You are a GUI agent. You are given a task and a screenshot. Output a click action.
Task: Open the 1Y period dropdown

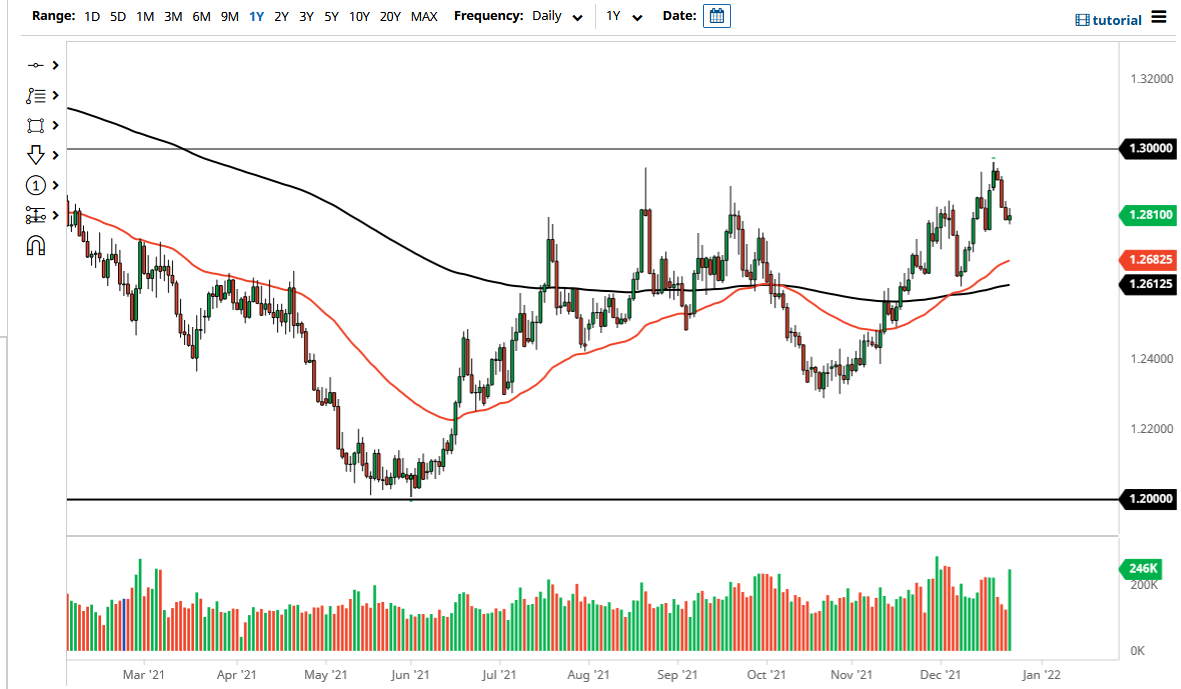click(625, 16)
